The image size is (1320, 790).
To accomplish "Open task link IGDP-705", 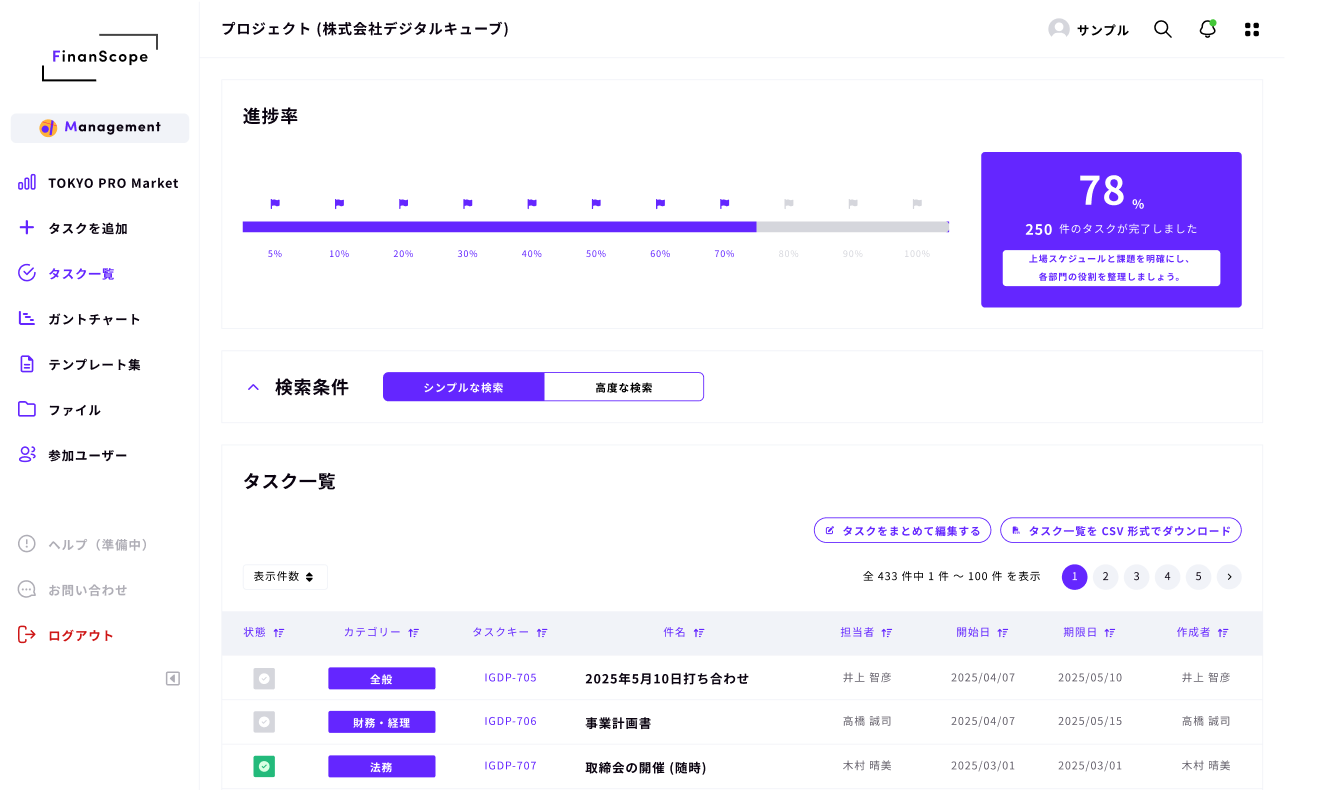I will point(510,678).
